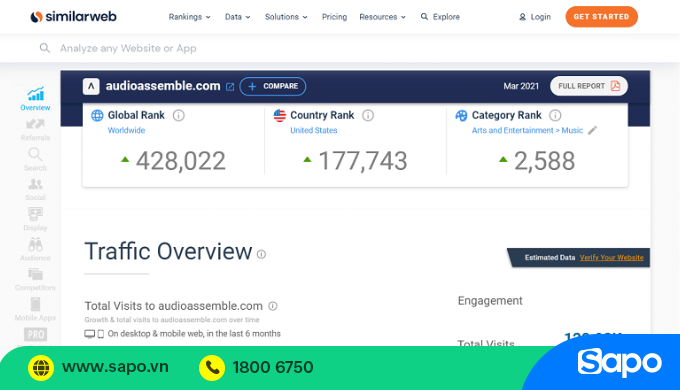The height and width of the screenshot is (390, 680).
Task: Click the global rank value 428,022
Action: click(181, 161)
